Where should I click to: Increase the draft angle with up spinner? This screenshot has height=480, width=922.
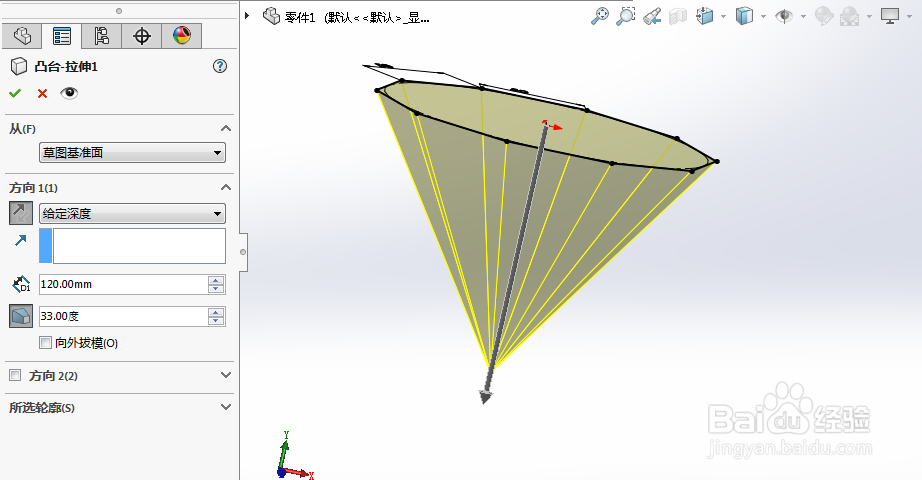pos(216,312)
